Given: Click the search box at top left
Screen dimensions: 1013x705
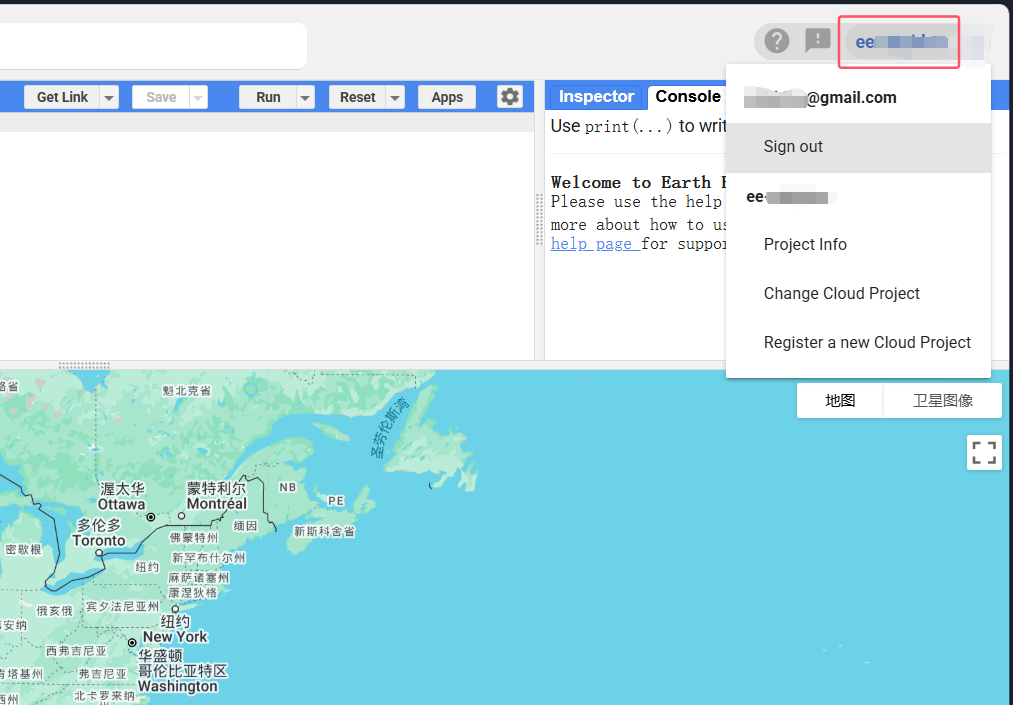Looking at the screenshot, I should 150,45.
